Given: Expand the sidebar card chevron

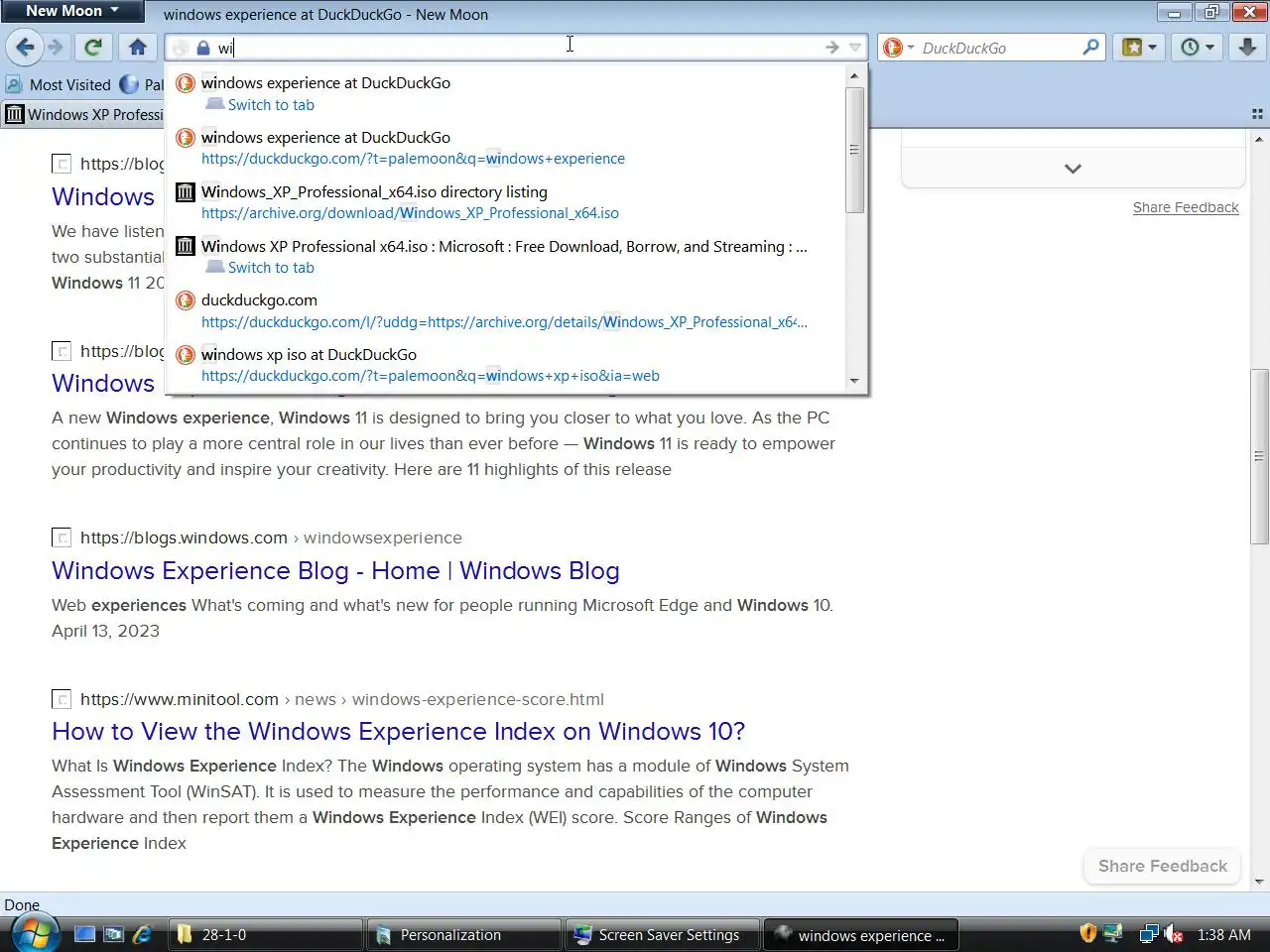Looking at the screenshot, I should [1073, 169].
